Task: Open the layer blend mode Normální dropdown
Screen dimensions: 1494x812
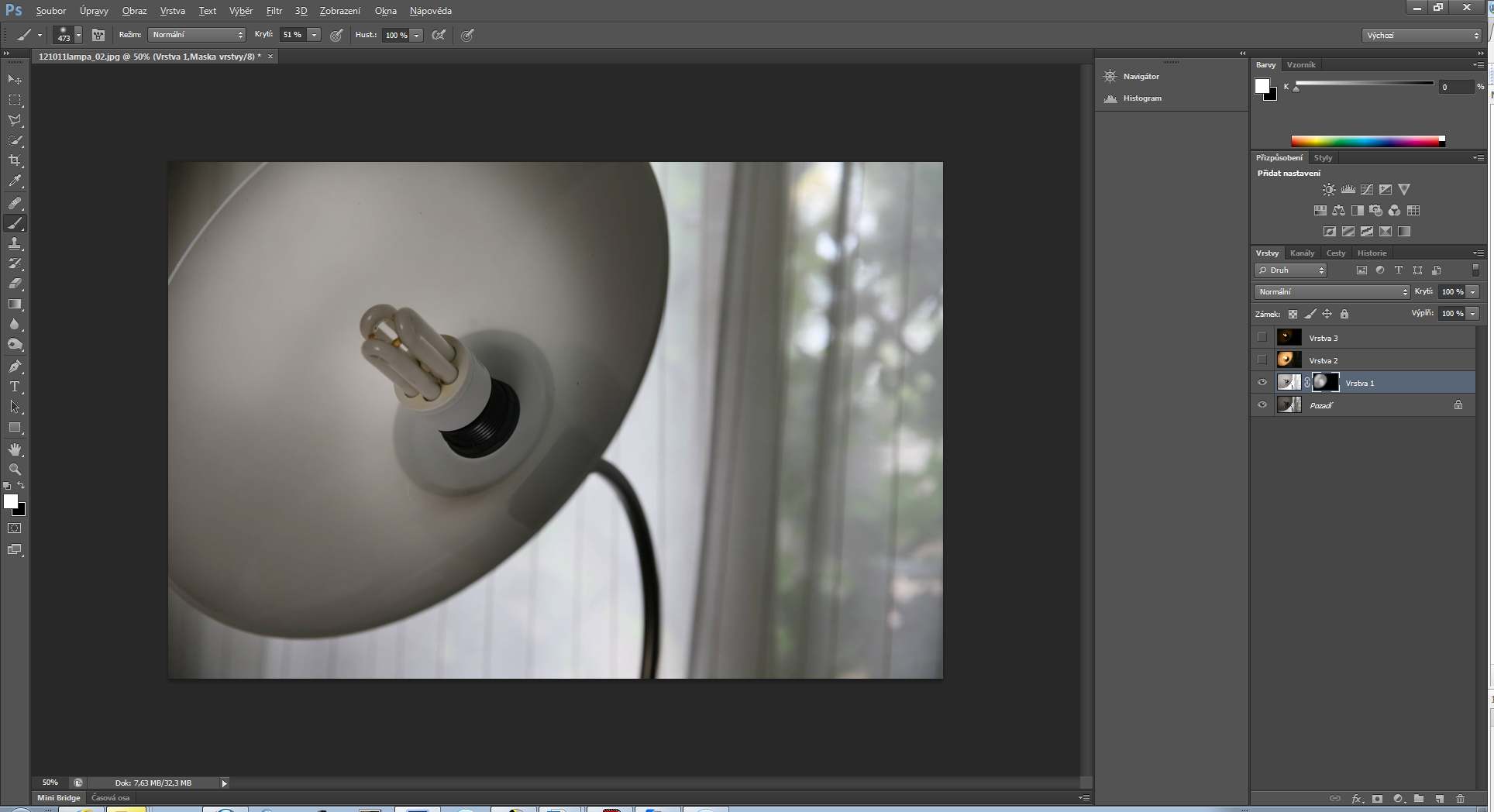Action: click(x=1331, y=292)
